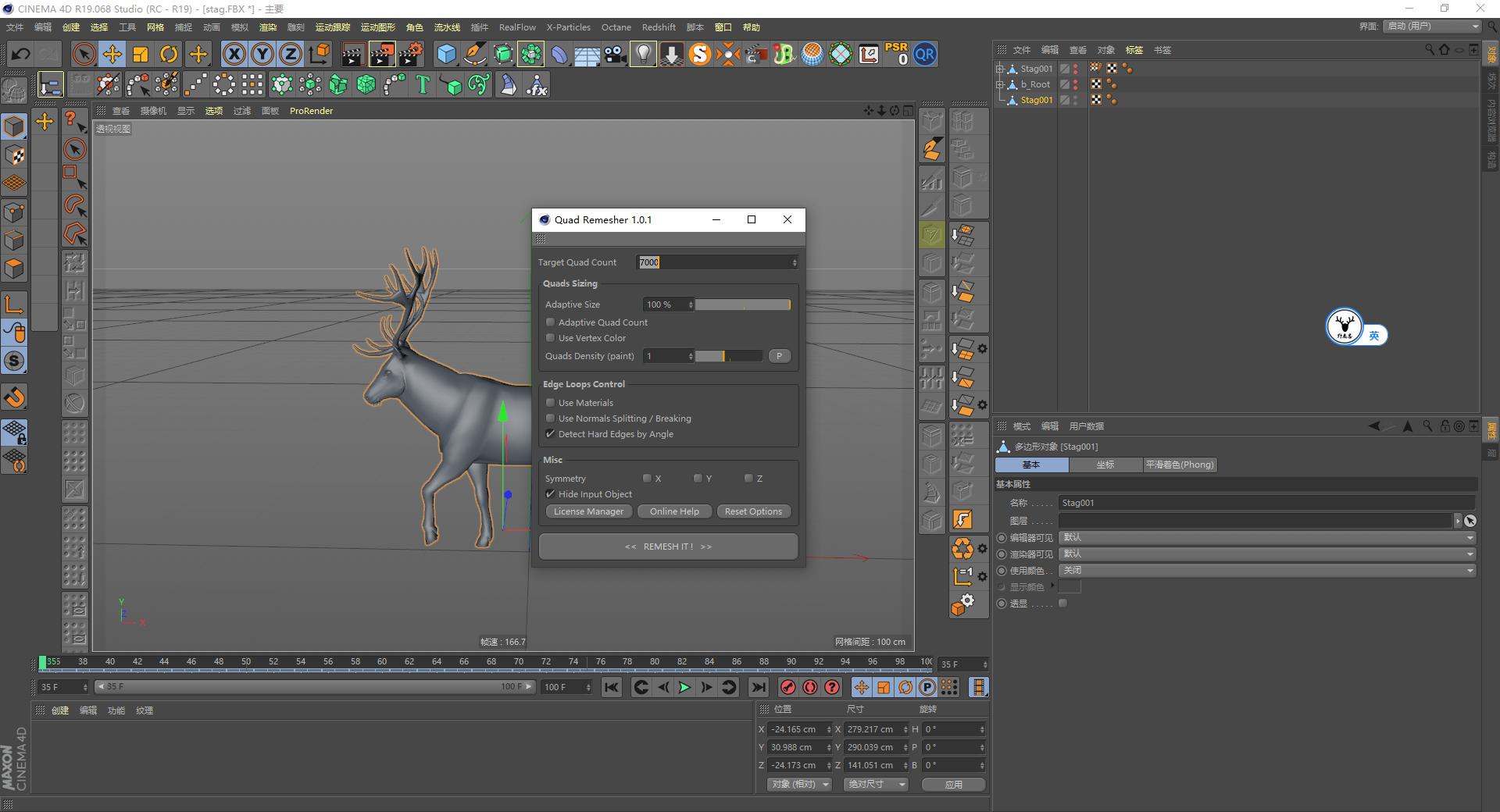Add a Cube primitive object
This screenshot has width=1500, height=812.
(x=446, y=54)
